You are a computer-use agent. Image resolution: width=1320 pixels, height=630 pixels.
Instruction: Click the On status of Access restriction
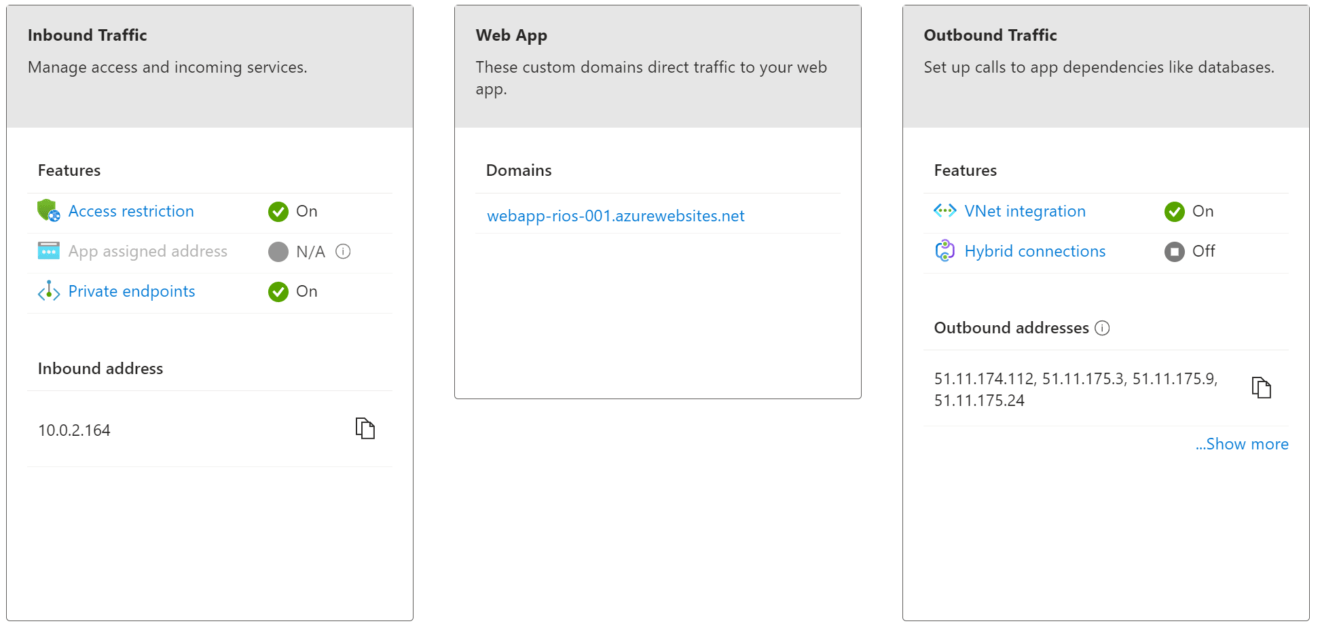(293, 211)
